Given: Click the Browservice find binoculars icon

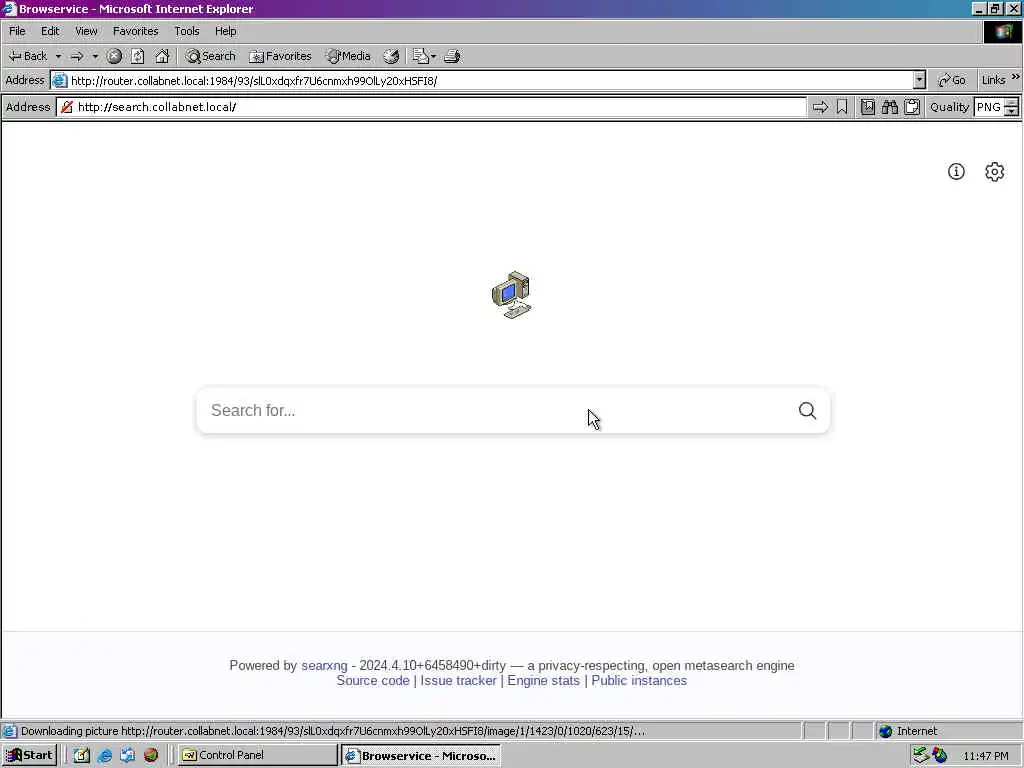Looking at the screenshot, I should pos(889,107).
